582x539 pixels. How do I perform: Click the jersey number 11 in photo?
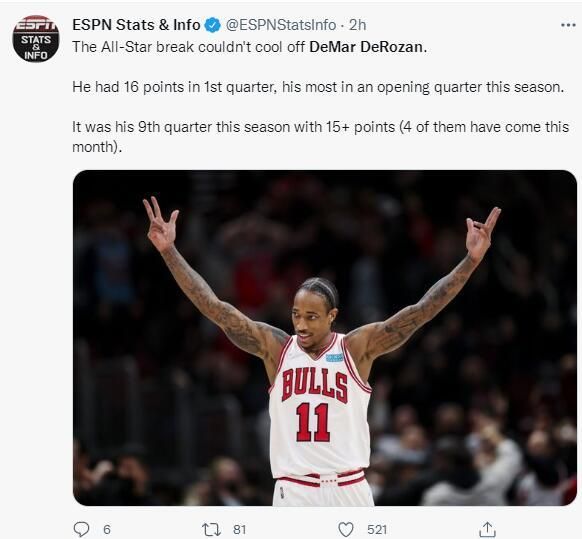coord(313,422)
